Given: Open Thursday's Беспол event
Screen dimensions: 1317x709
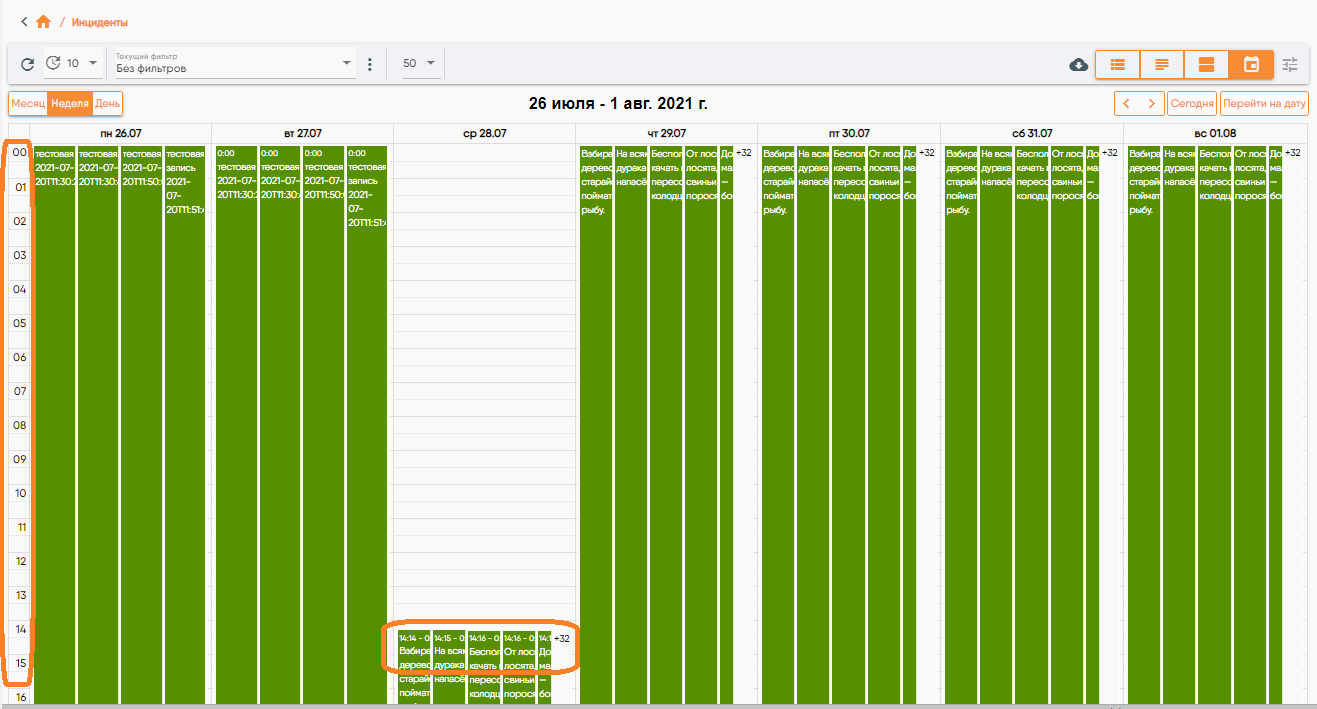Looking at the screenshot, I should (666, 425).
